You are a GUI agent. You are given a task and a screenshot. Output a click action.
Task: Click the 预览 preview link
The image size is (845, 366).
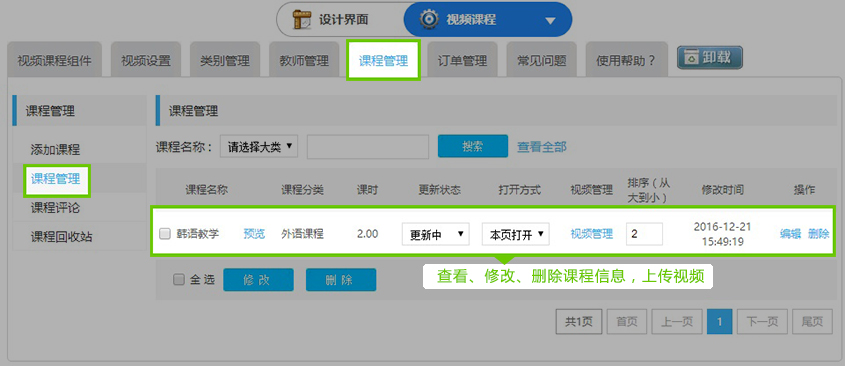[x=254, y=234]
